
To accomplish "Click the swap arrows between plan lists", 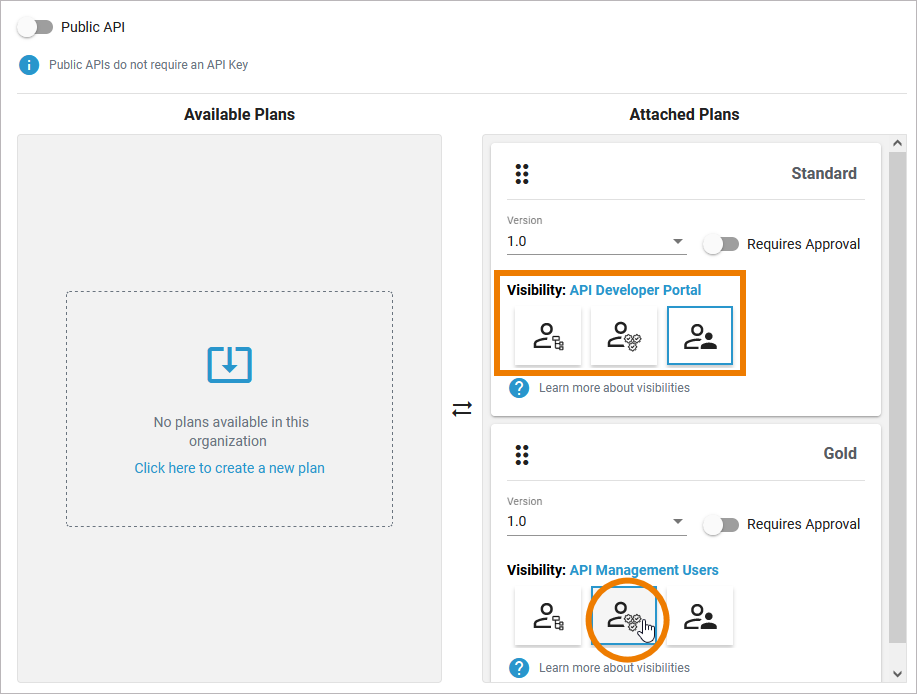I will 461,409.
